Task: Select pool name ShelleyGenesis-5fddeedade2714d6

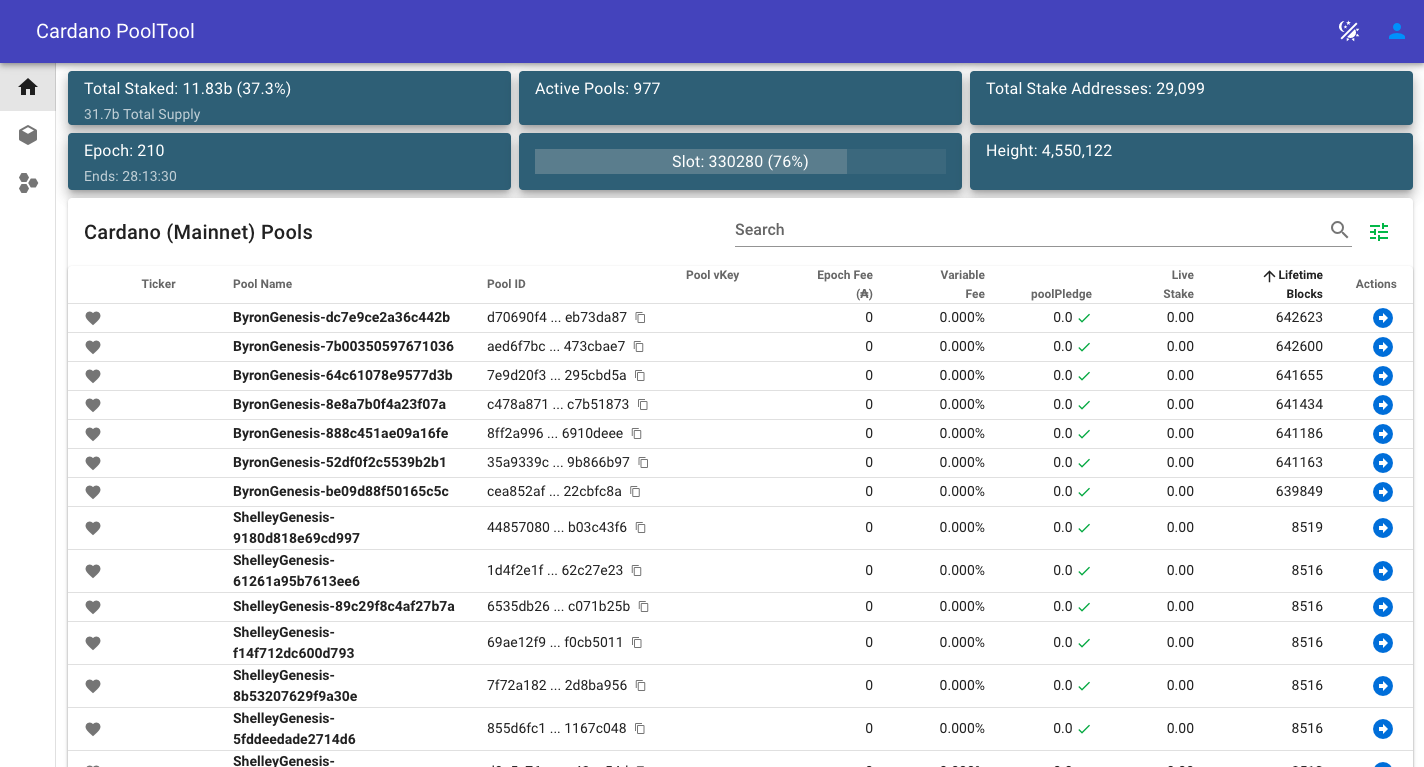Action: (x=294, y=729)
